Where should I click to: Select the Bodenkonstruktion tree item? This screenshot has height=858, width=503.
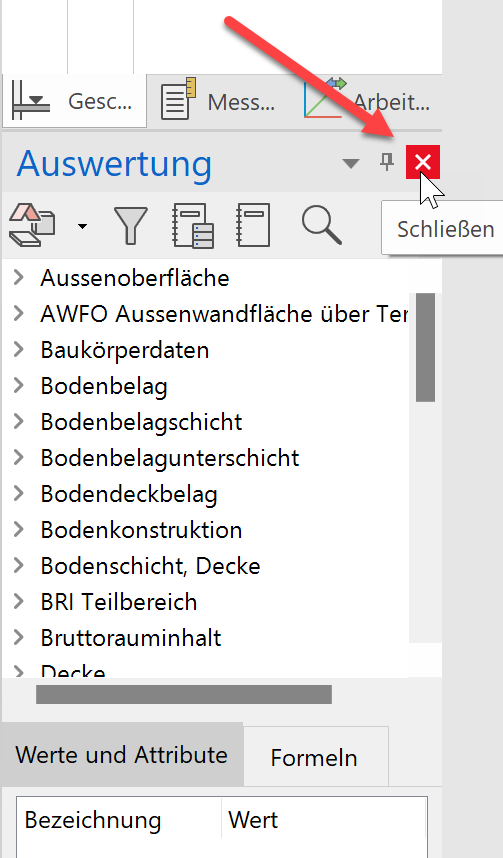pyautogui.click(x=141, y=530)
